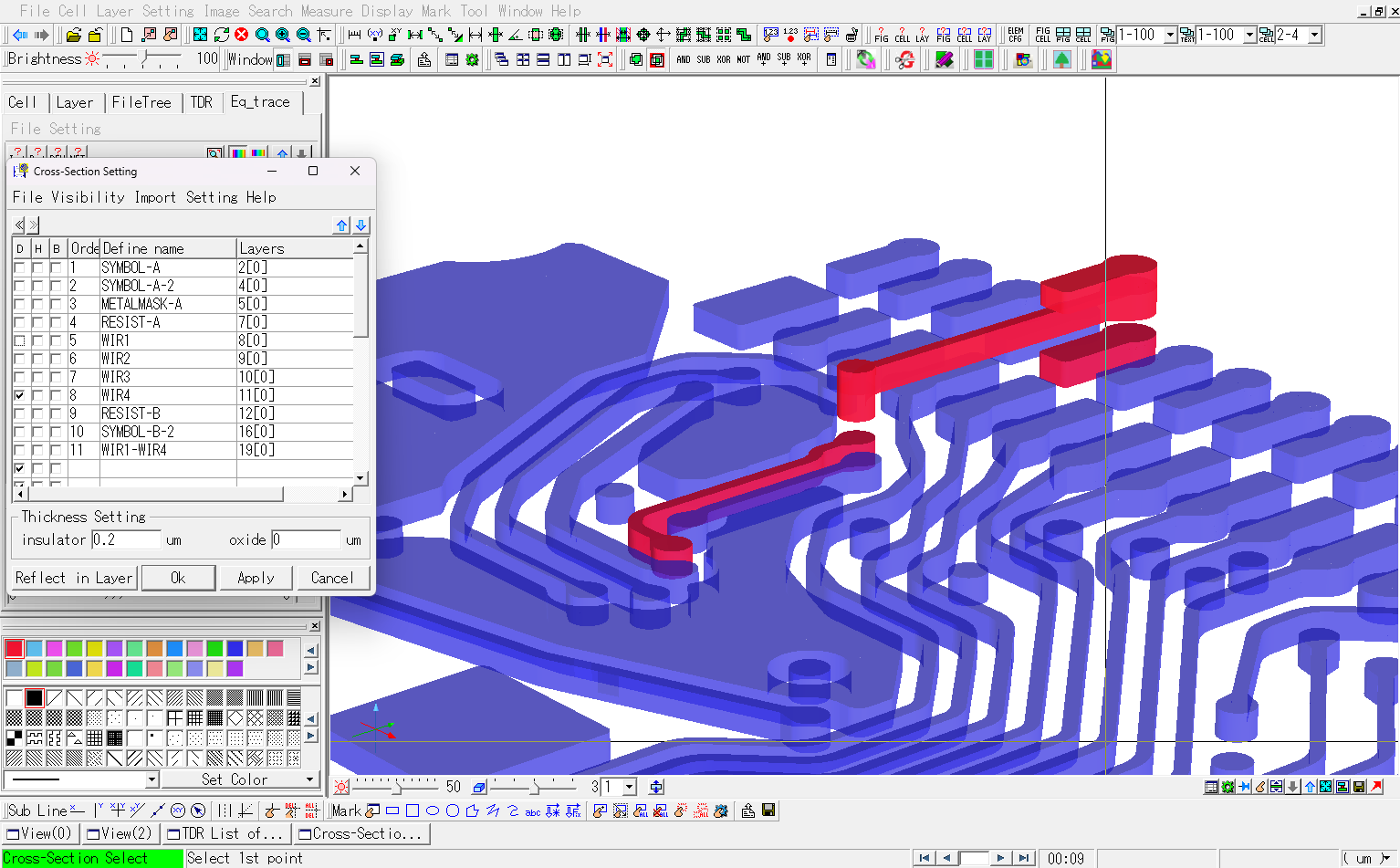
Task: Open the FIG 1-100 dropdown
Action: tap(1170, 35)
